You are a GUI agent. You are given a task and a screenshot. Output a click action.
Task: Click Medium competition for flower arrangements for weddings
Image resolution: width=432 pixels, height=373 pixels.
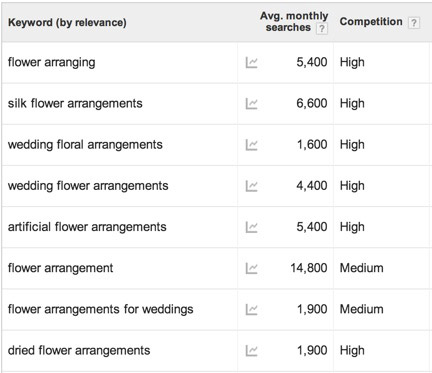tap(362, 309)
